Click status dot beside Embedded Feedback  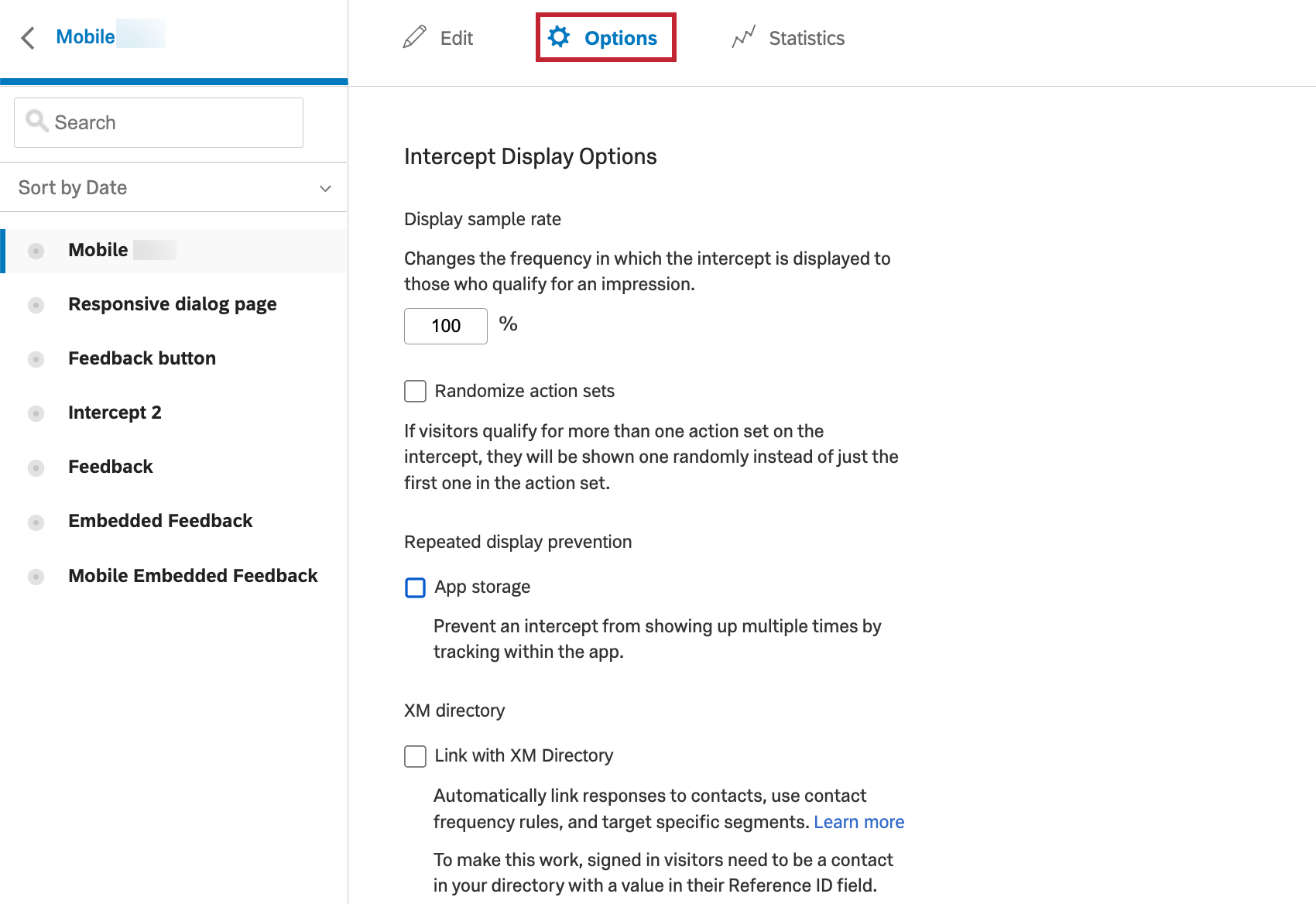(x=36, y=522)
